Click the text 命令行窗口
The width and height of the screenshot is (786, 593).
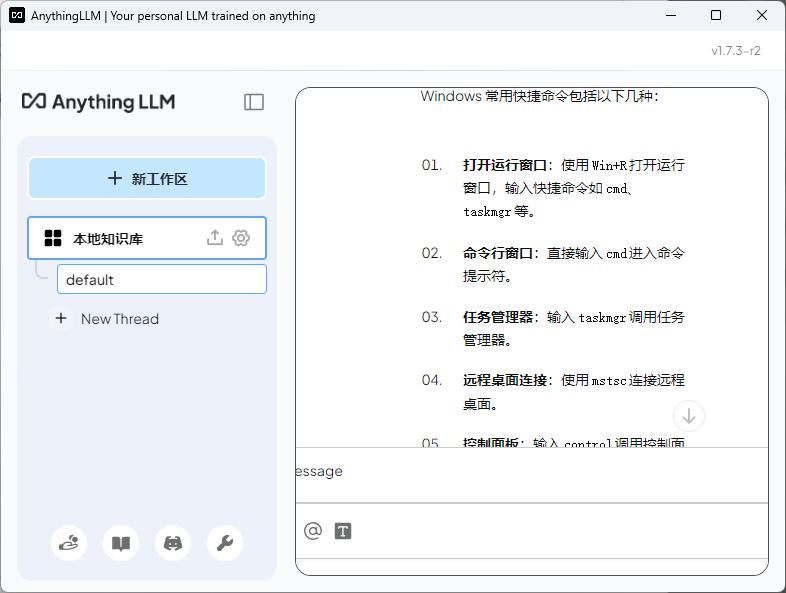pyautogui.click(x=497, y=253)
